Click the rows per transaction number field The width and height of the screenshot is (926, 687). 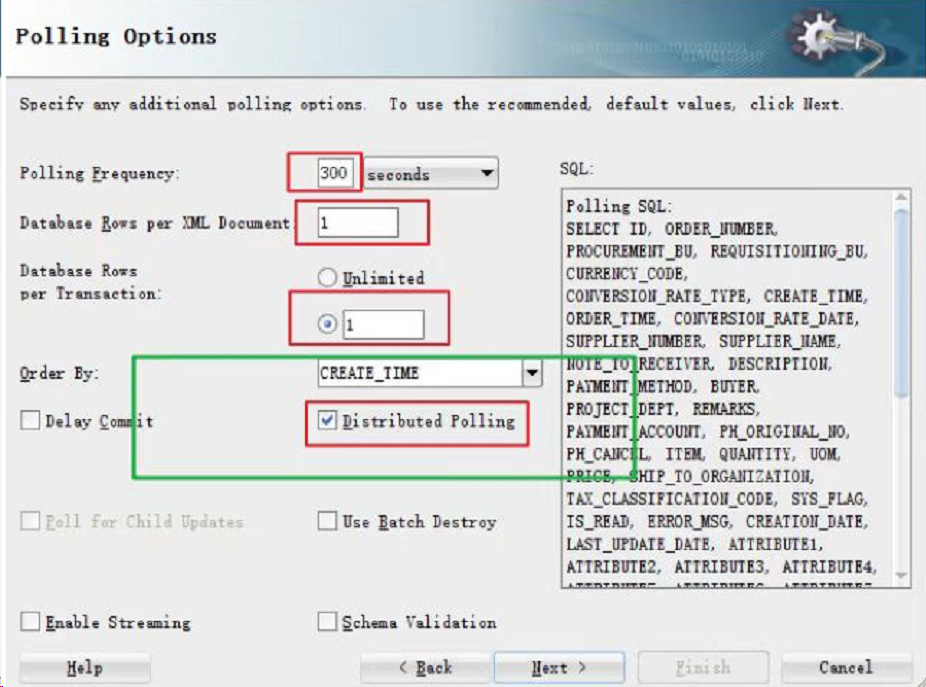[x=383, y=324]
